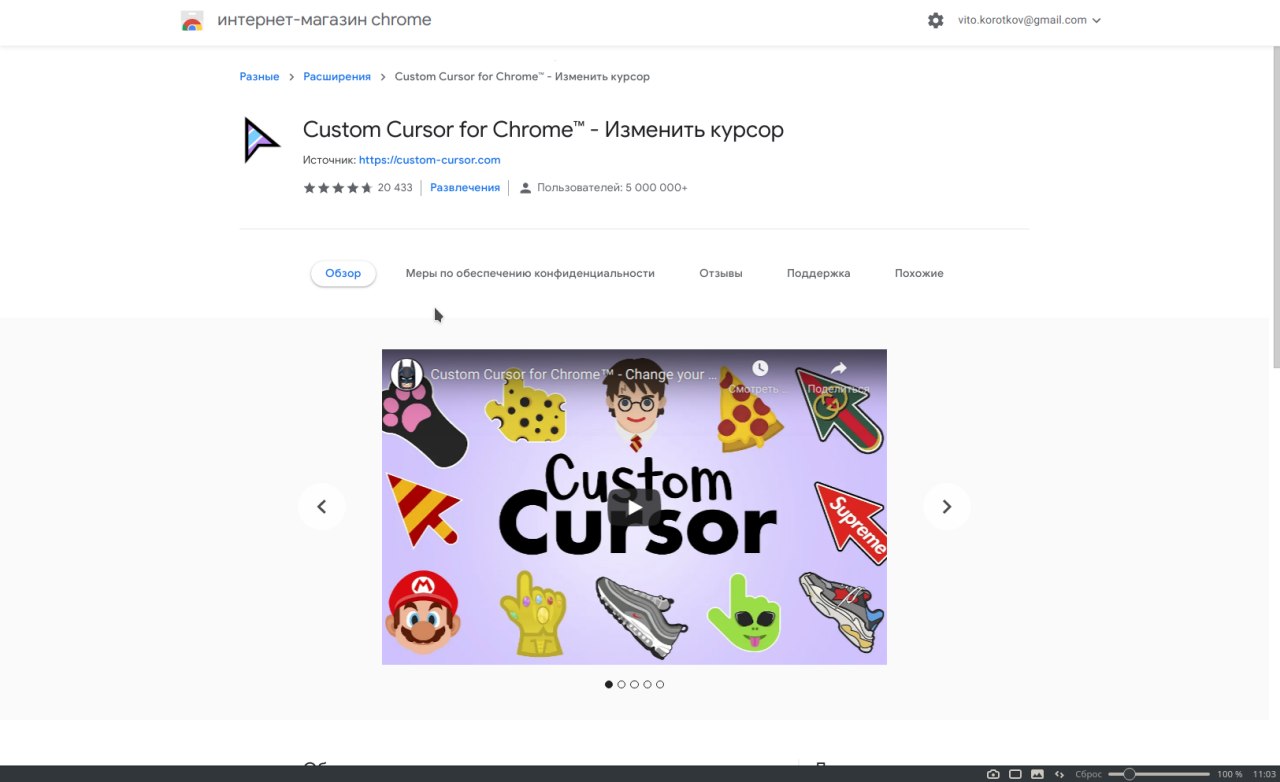Click the Share arrow icon on video
1280x782 pixels.
tap(838, 369)
